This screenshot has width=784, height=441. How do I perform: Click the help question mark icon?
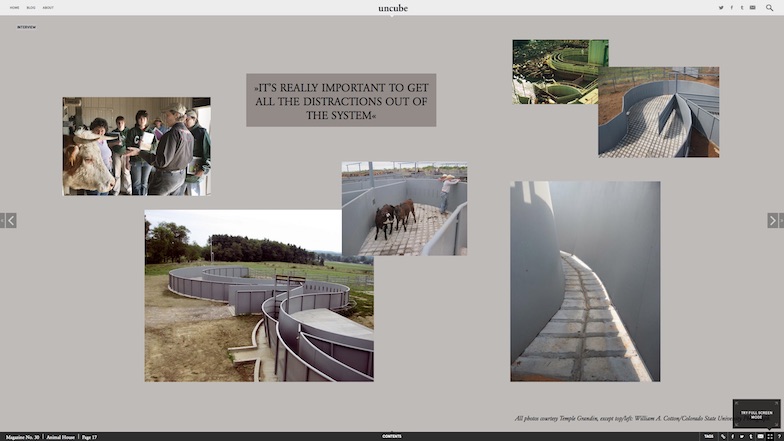(779, 436)
